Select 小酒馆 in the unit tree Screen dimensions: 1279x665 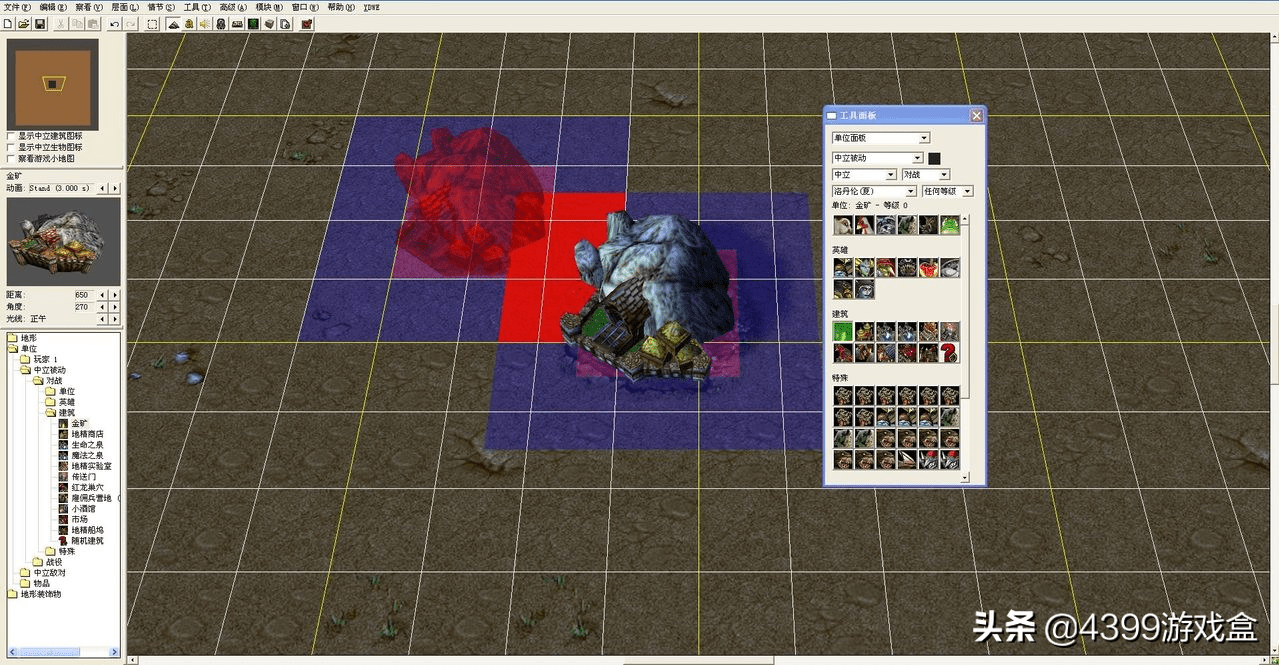(83, 508)
